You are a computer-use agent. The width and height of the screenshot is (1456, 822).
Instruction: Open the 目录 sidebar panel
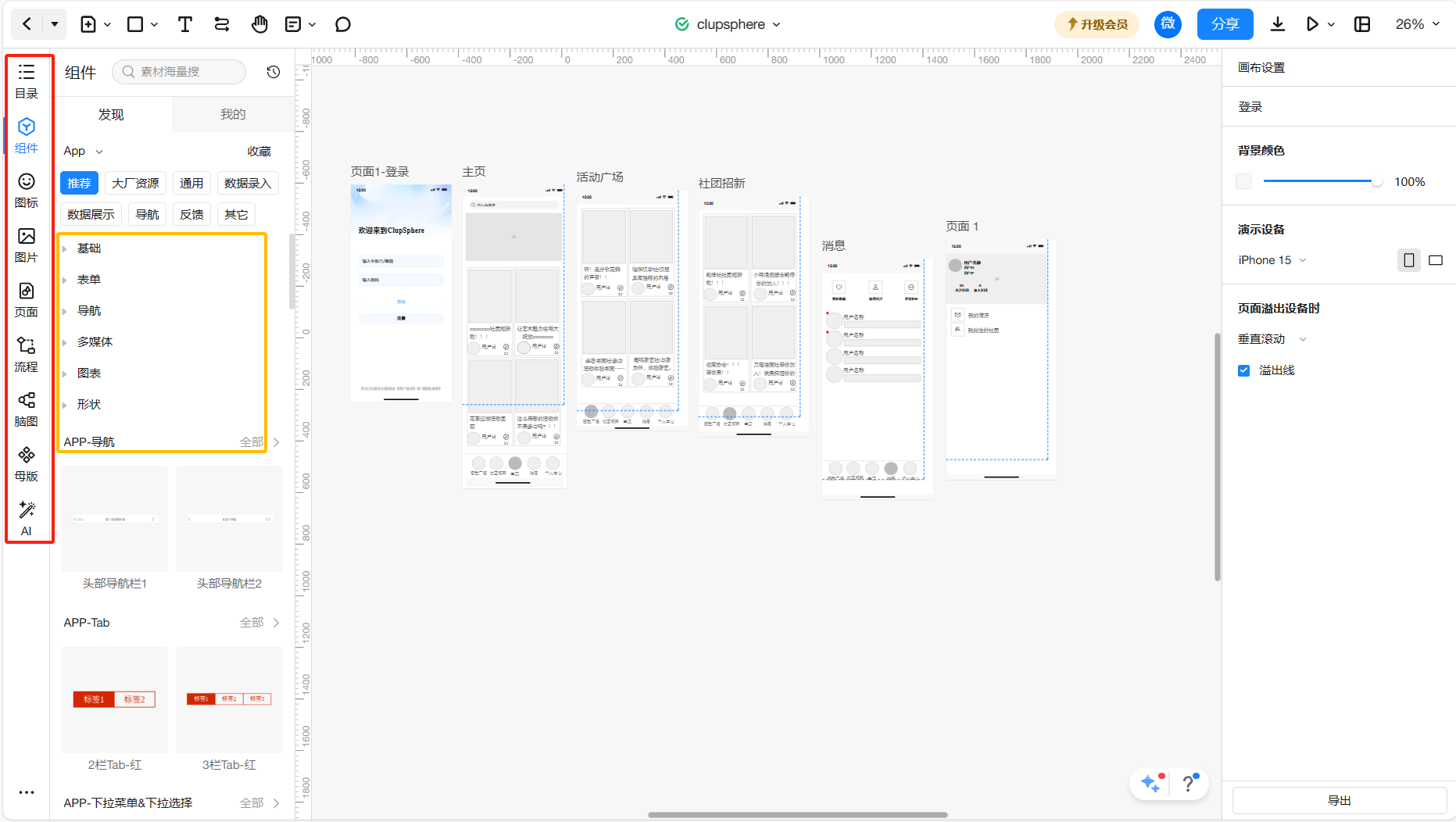pyautogui.click(x=27, y=81)
